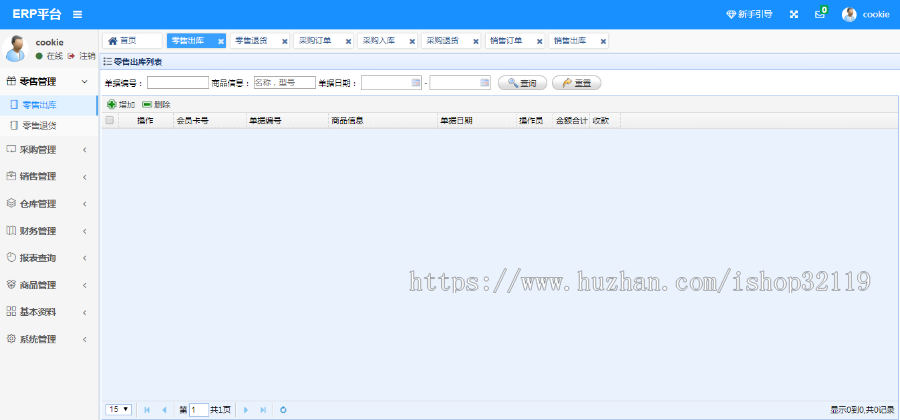This screenshot has height=420, width=900.
Task: Click the 金额合计 column header
Action: (571, 120)
